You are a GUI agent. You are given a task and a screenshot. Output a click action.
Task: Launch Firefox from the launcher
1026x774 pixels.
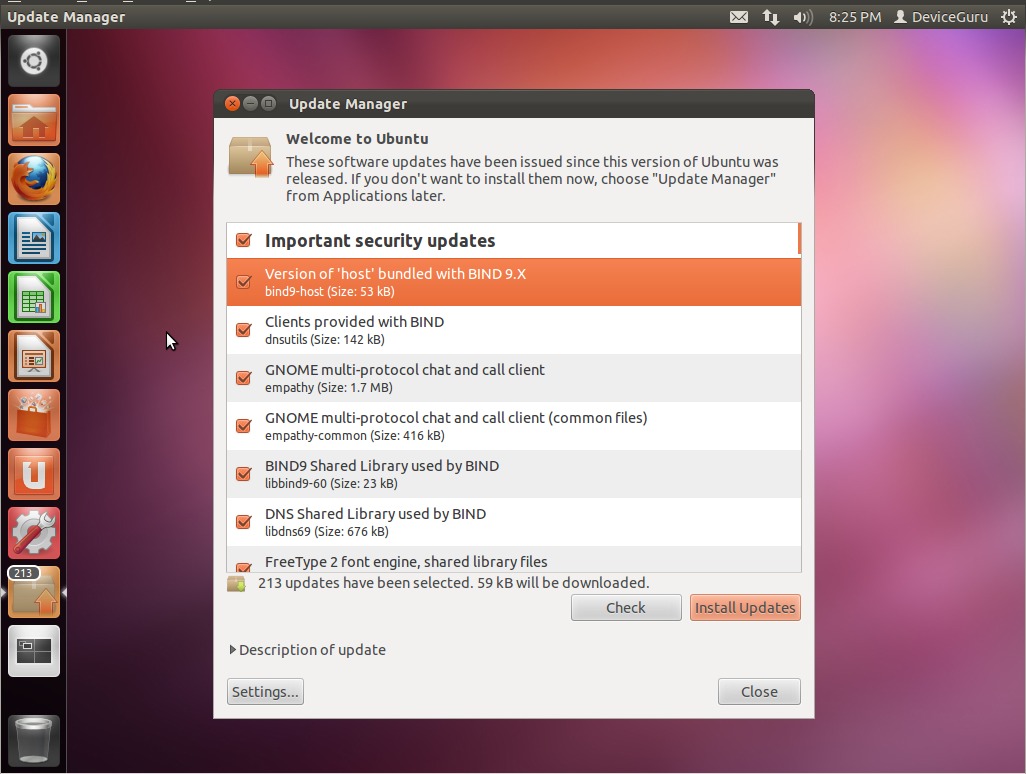click(x=34, y=179)
